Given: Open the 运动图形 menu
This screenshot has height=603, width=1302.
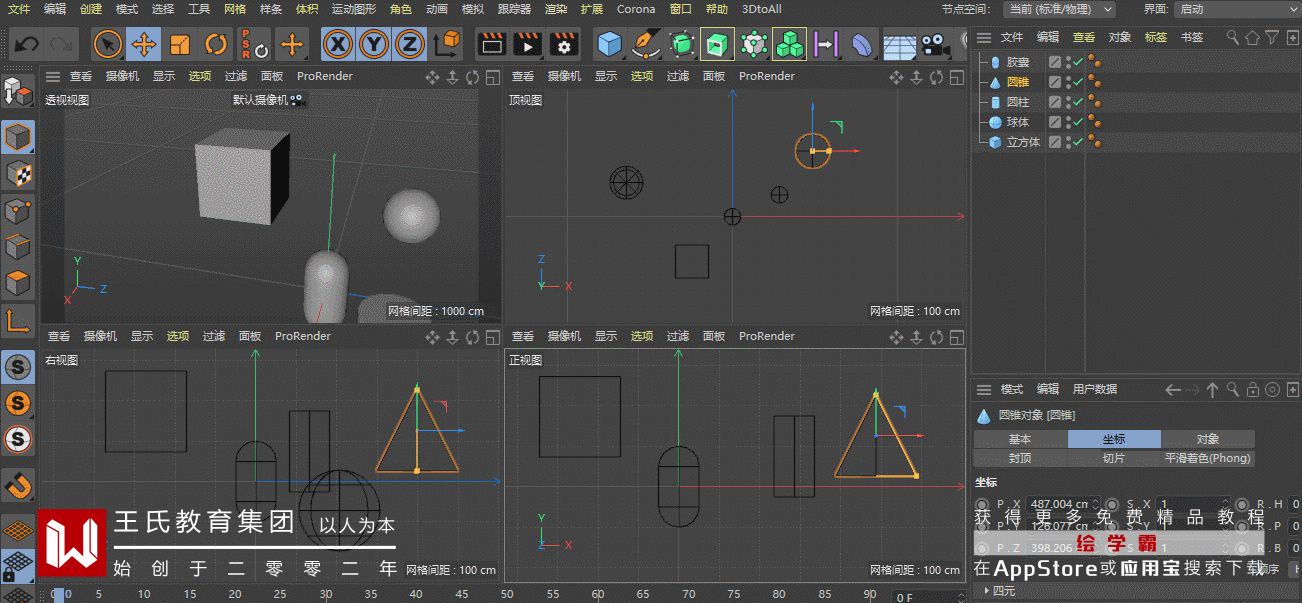Looking at the screenshot, I should click(354, 9).
